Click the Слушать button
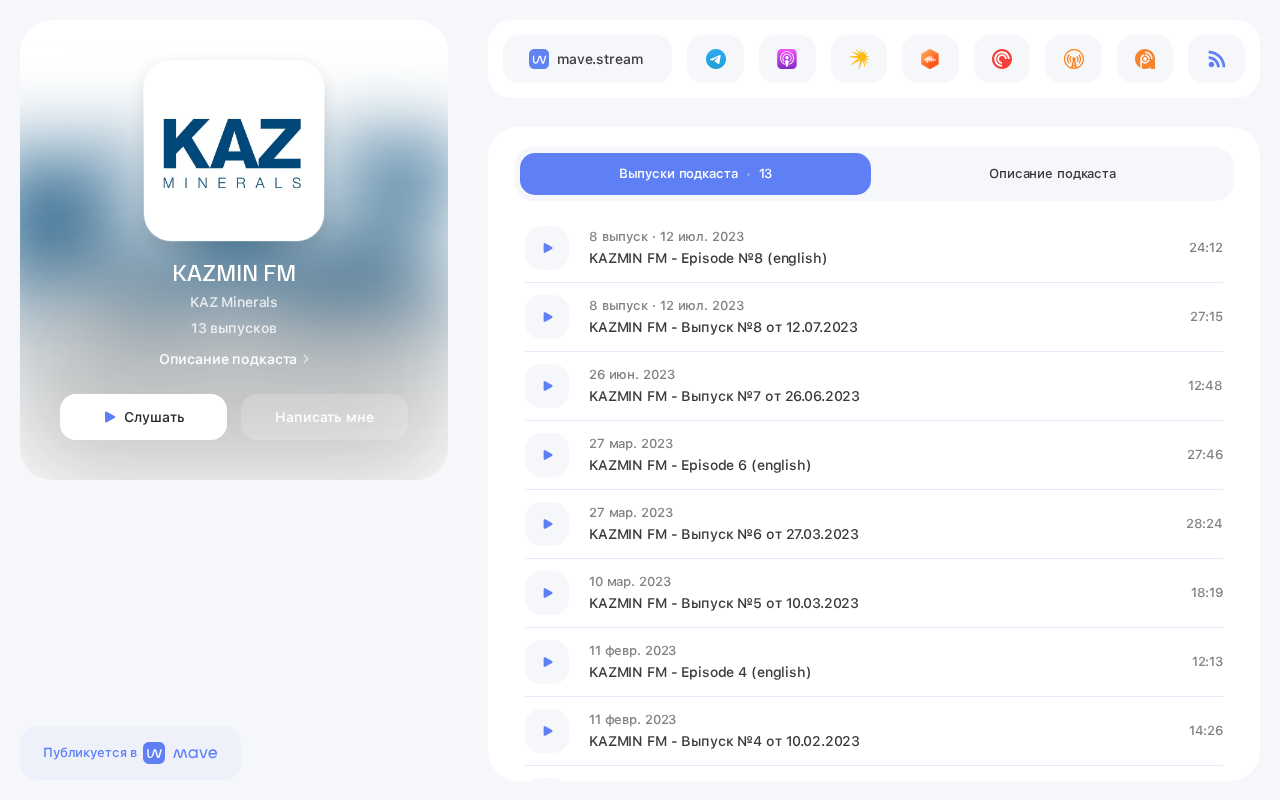The width and height of the screenshot is (1280, 800). click(143, 417)
